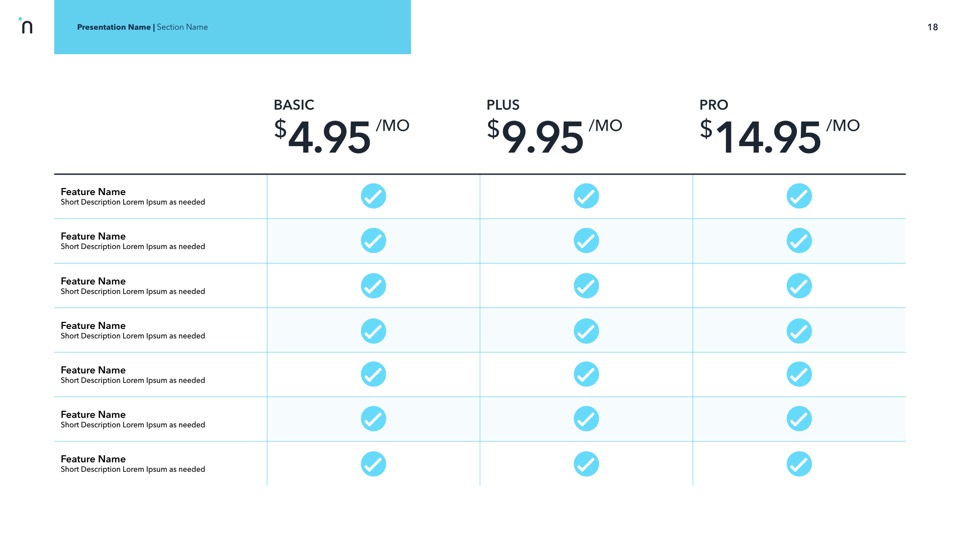Select the PRO plan heading
The height and width of the screenshot is (540, 960).
click(714, 105)
